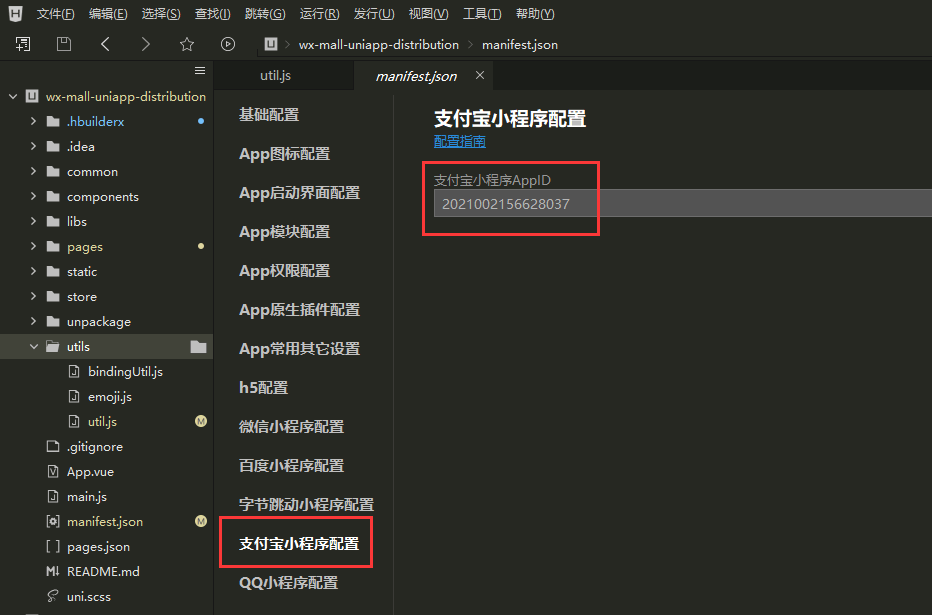Open App.vue file
This screenshot has width=932, height=615.
click(90, 471)
